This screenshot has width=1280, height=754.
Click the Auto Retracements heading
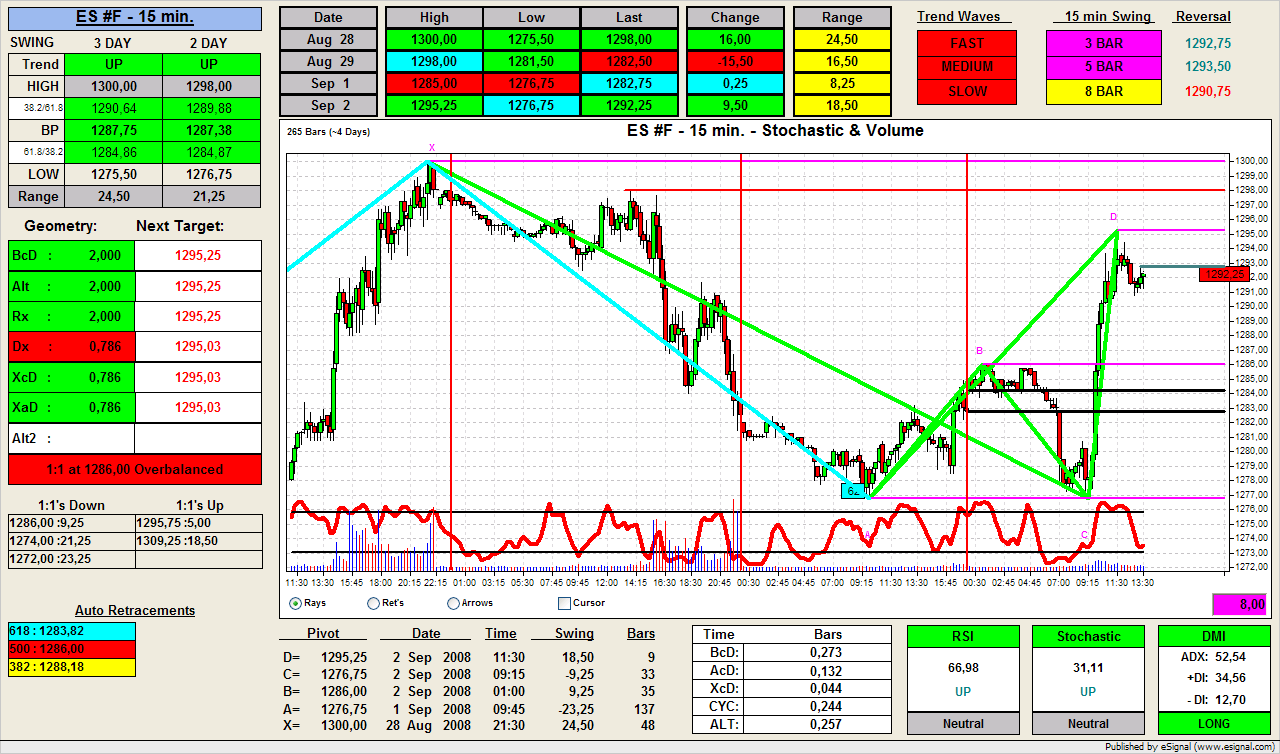[x=135, y=611]
